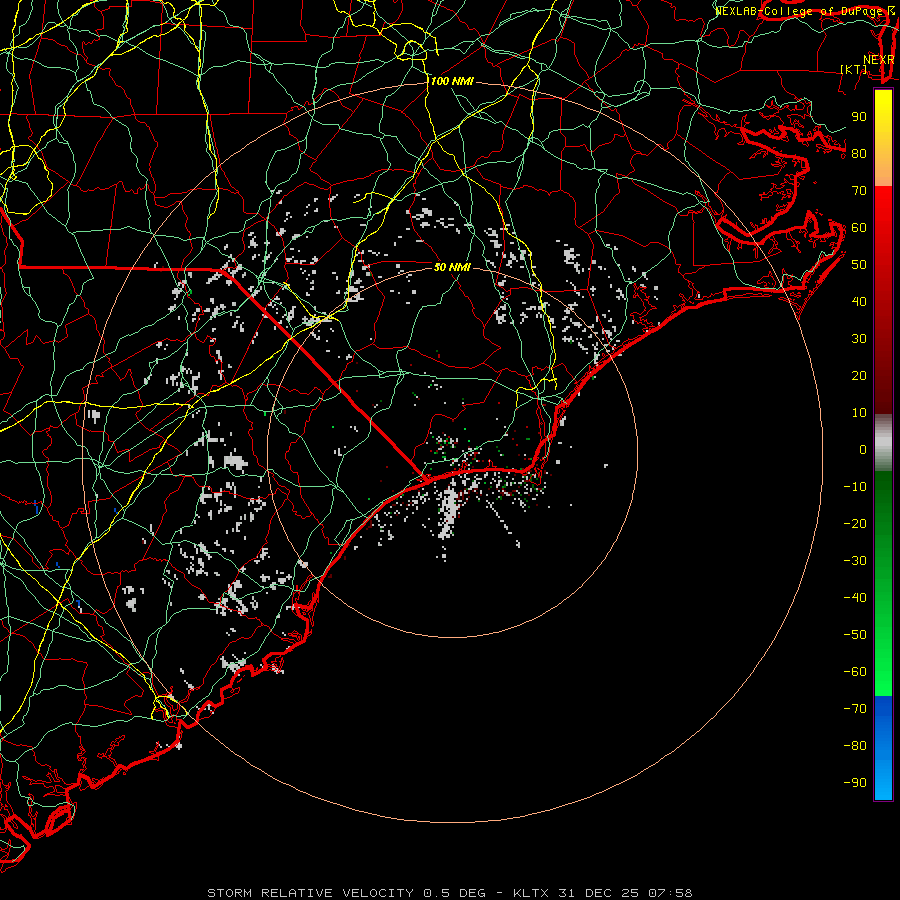Click the storm relative velocity caption text
Image resolution: width=900 pixels, height=900 pixels.
pyautogui.click(x=450, y=893)
